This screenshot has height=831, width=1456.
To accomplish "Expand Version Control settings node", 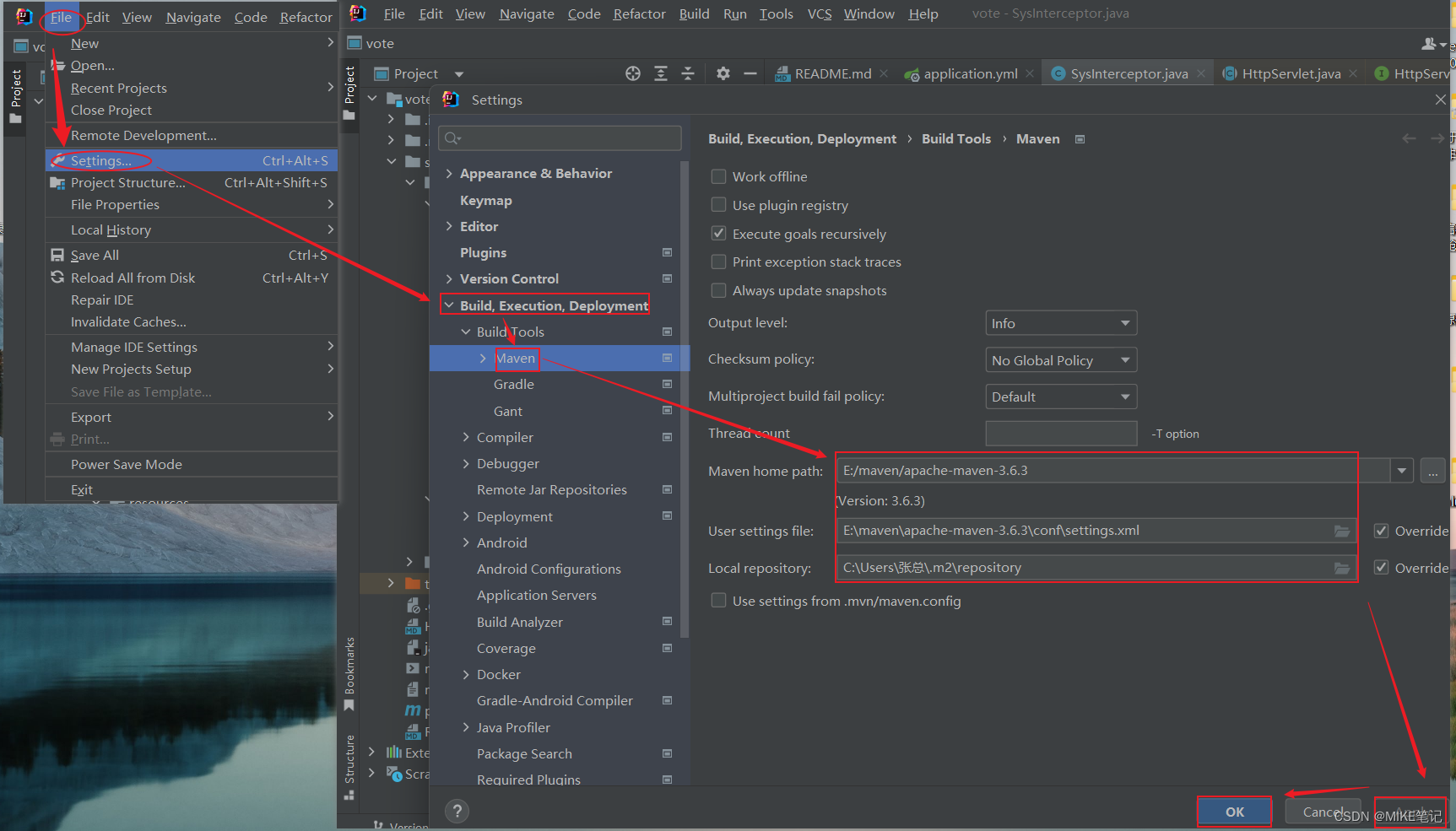I will 449,278.
